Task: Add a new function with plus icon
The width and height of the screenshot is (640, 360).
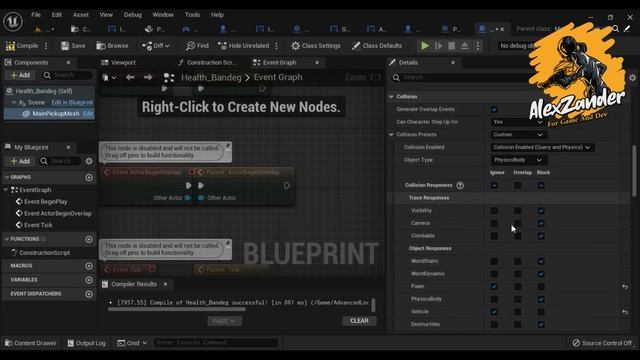Action: (89, 239)
